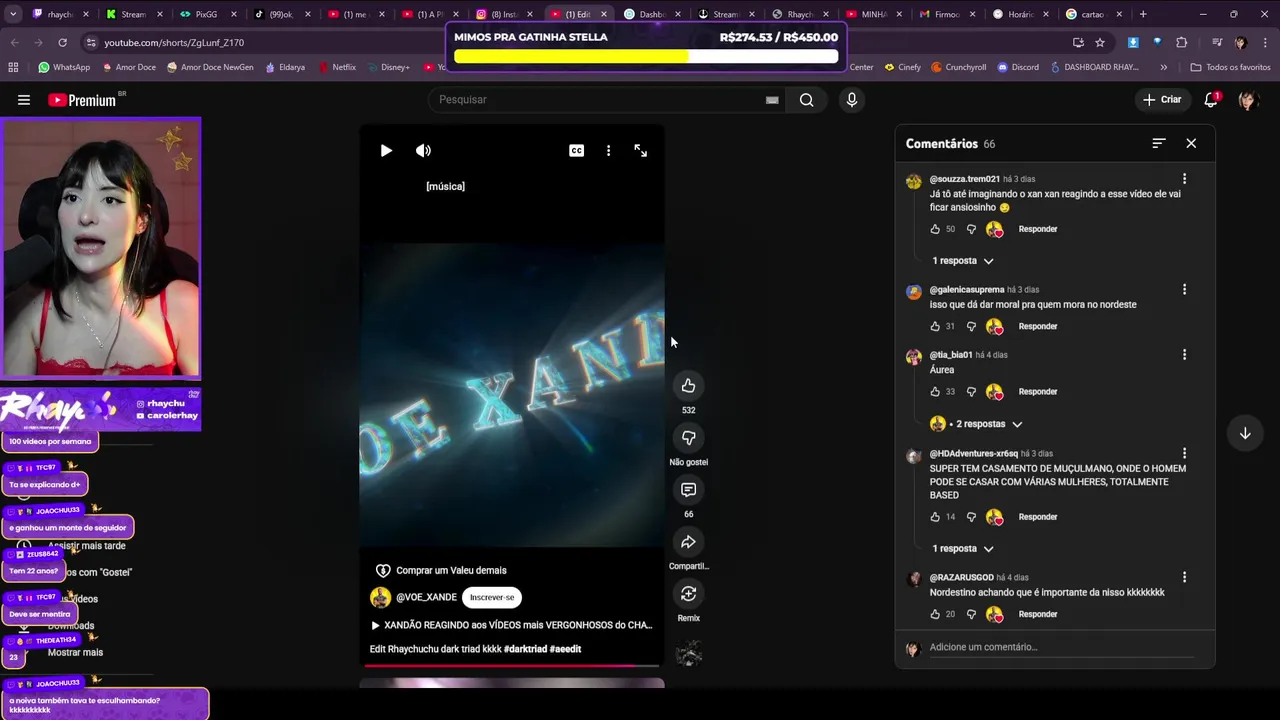Expand 1 resposta under @HDAdventures-xr6sq comment

pyautogui.click(x=963, y=549)
